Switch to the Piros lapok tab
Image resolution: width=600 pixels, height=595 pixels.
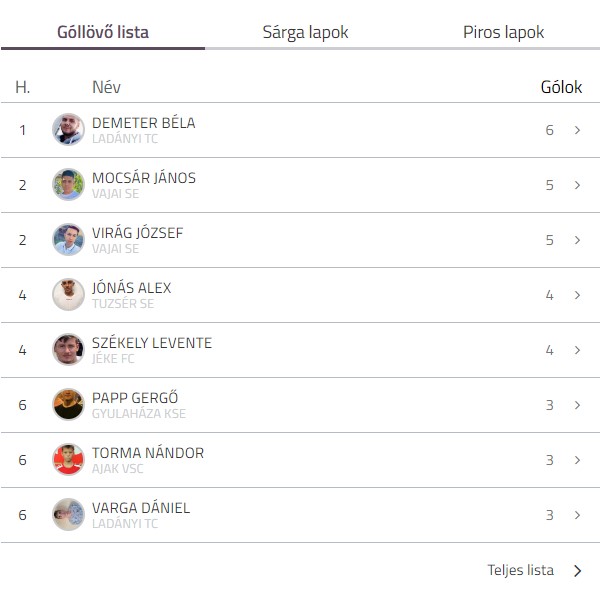504,33
